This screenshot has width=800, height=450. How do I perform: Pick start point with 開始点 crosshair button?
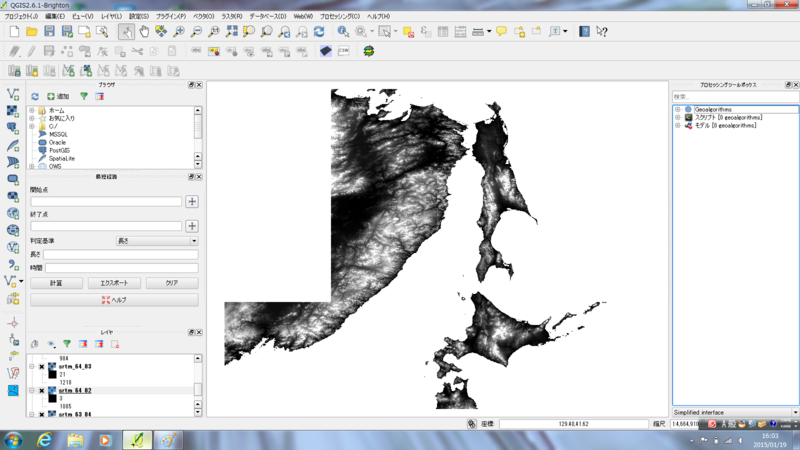tap(192, 202)
